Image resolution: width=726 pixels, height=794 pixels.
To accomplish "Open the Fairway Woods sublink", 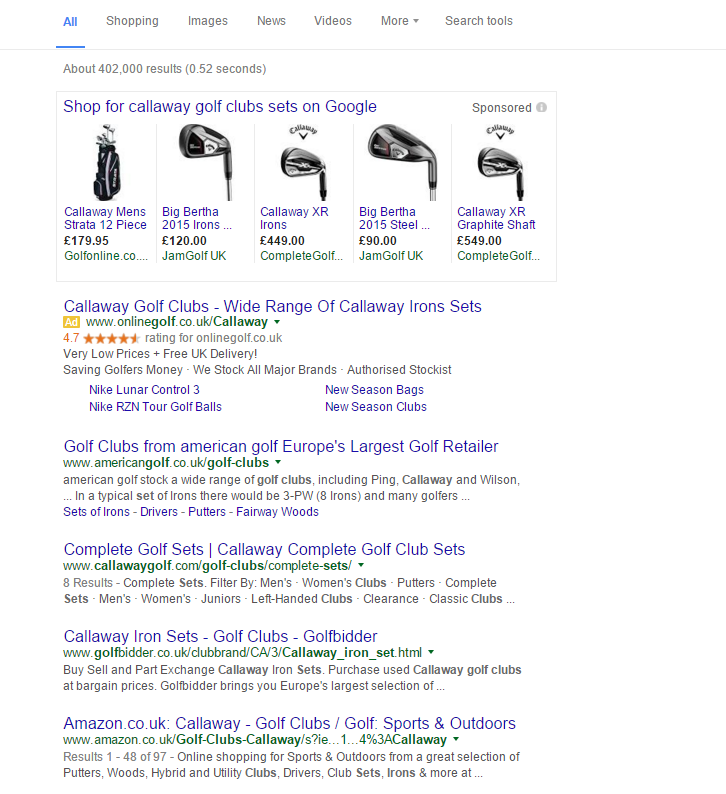I will [x=277, y=512].
